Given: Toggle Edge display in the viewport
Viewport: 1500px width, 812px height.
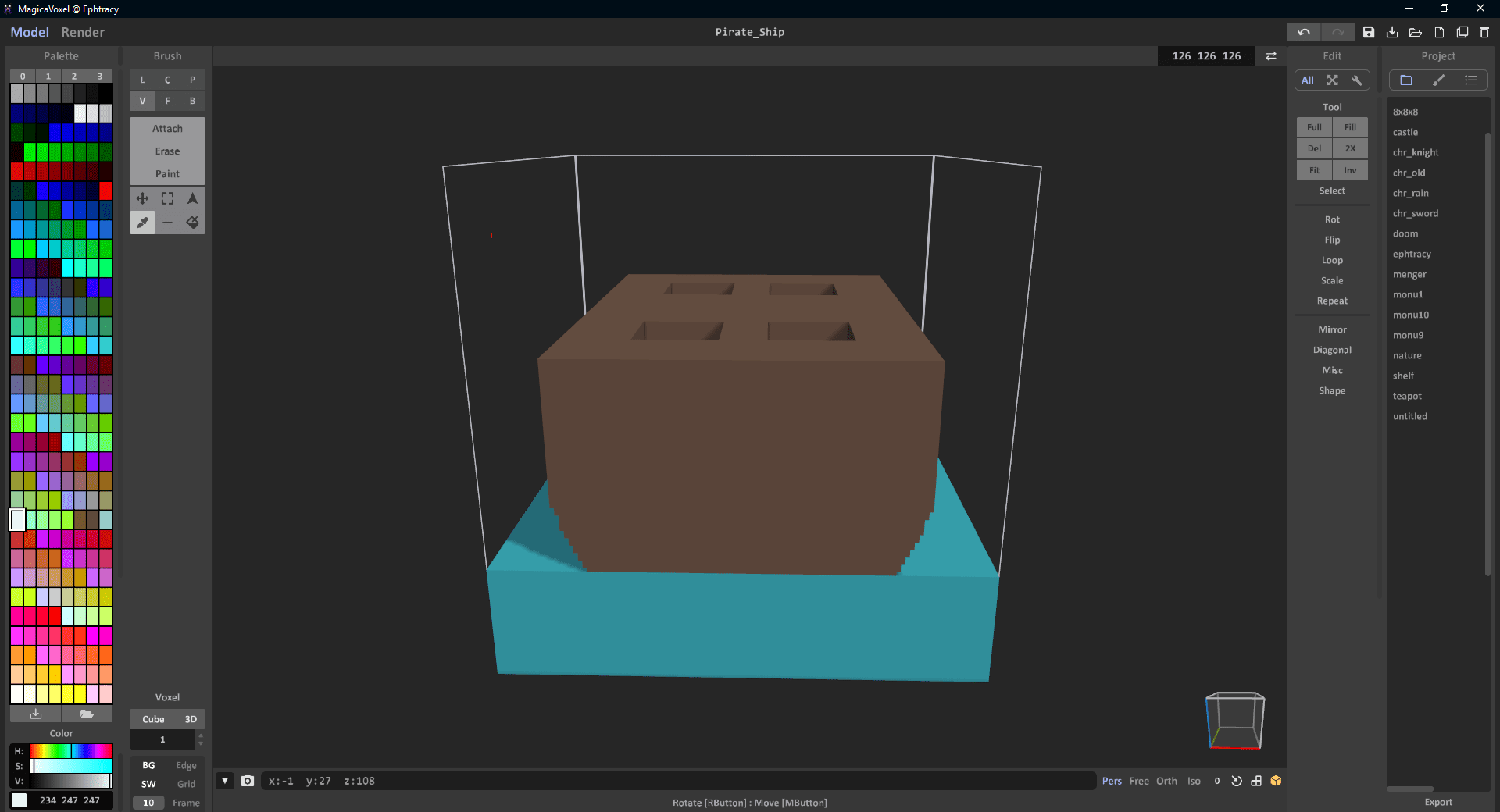Looking at the screenshot, I should coord(186,765).
